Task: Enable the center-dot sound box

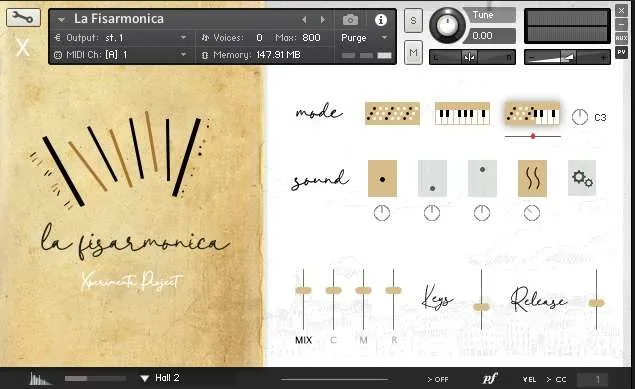Action: click(x=382, y=178)
